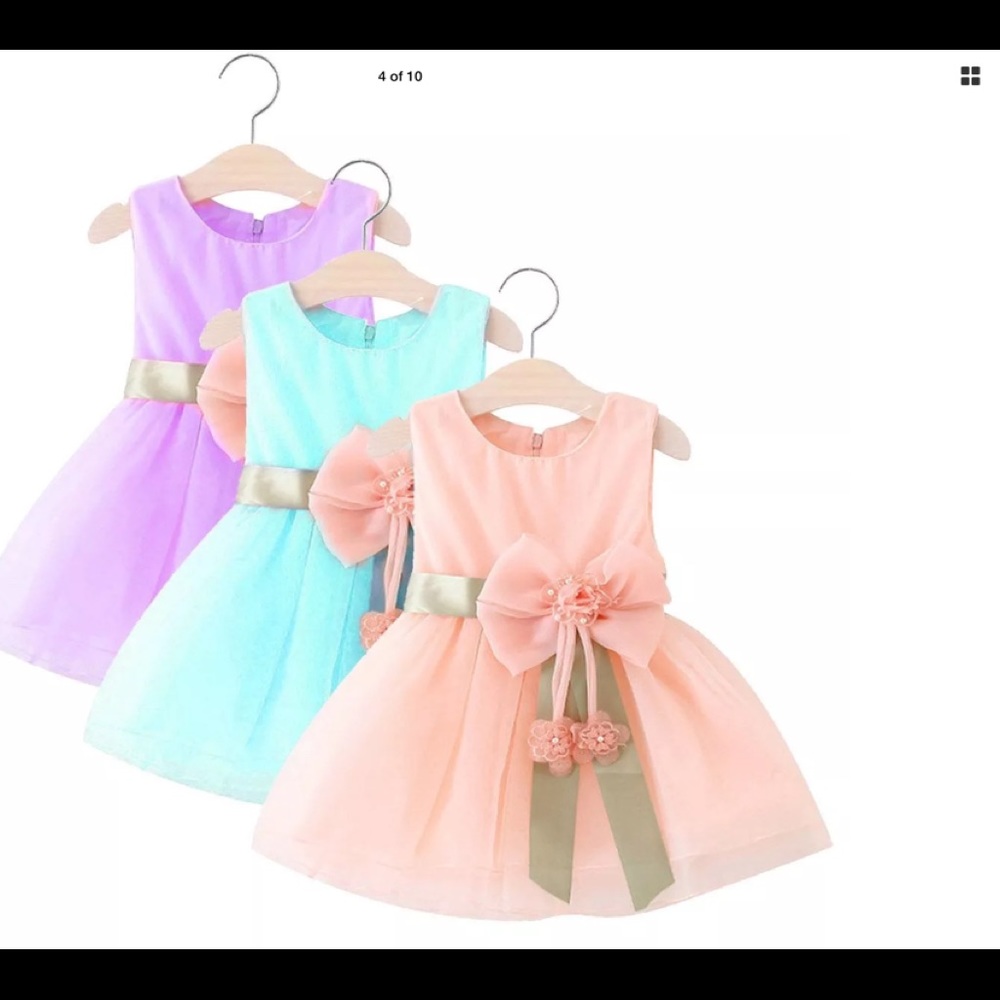
Task: Open the thumbnail grid view icon
Action: (x=970, y=76)
